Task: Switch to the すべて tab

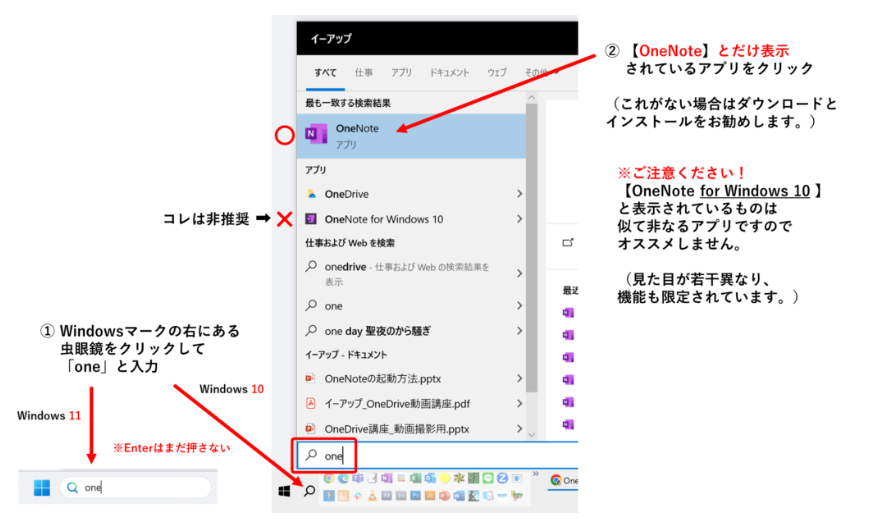Action: coord(325,73)
